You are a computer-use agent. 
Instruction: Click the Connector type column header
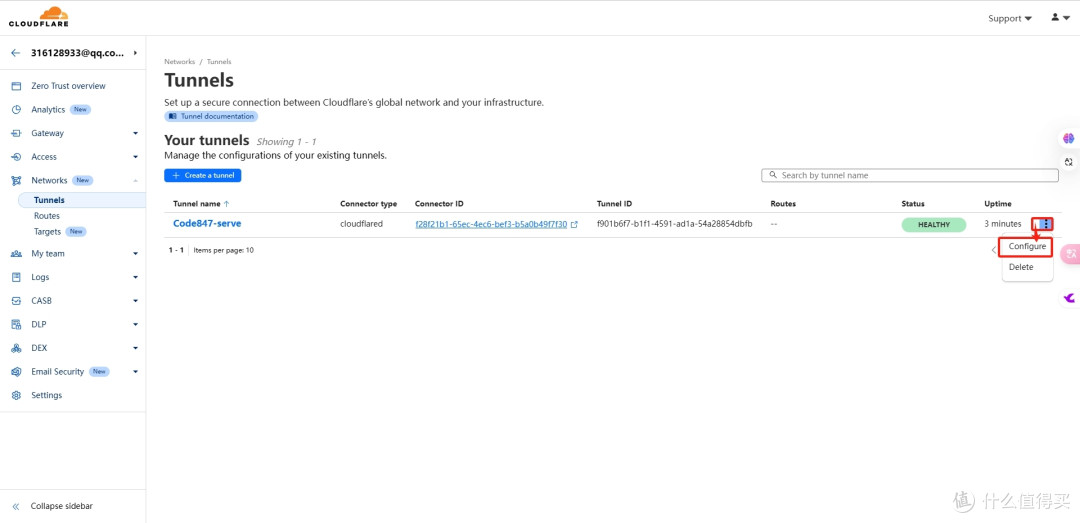[x=368, y=204]
